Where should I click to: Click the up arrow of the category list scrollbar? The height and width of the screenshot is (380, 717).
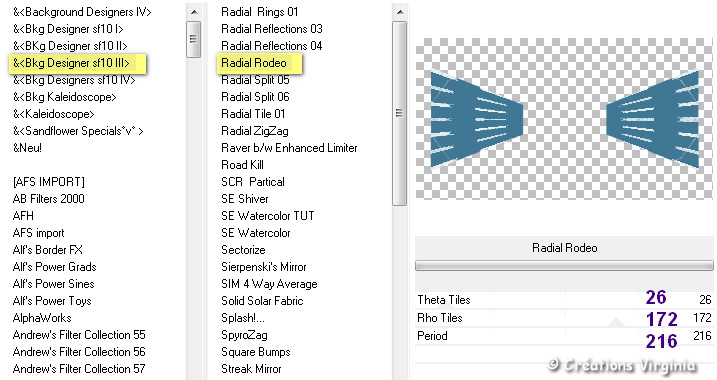click(194, 12)
